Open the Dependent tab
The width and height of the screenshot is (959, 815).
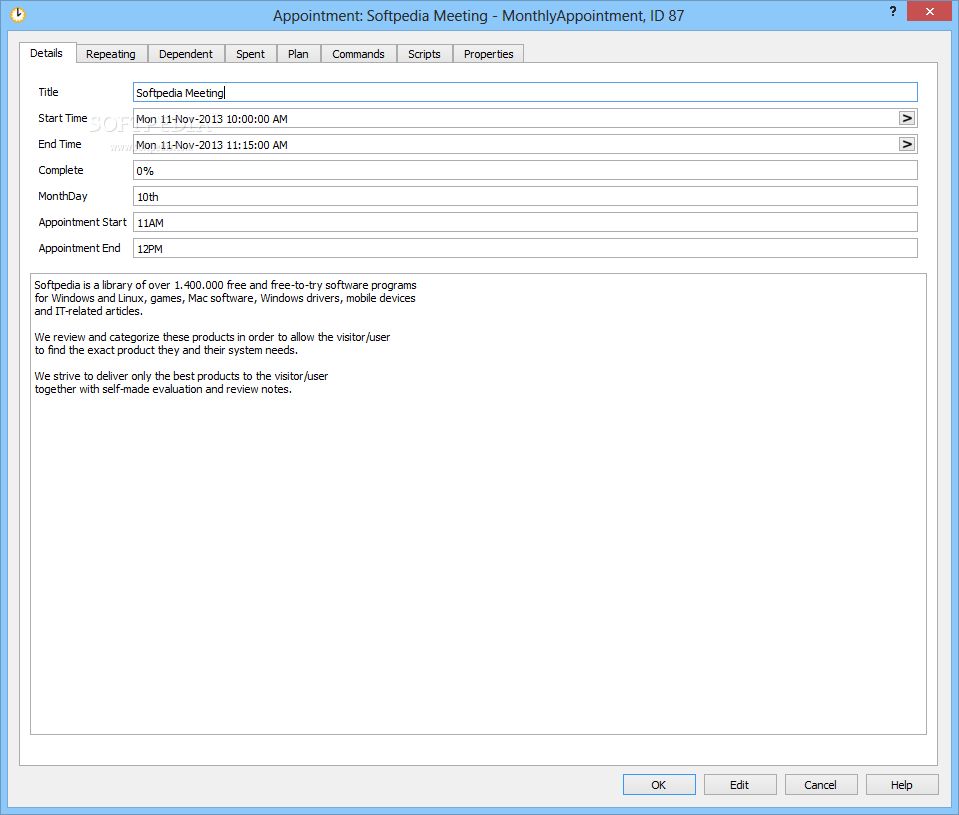[x=186, y=54]
